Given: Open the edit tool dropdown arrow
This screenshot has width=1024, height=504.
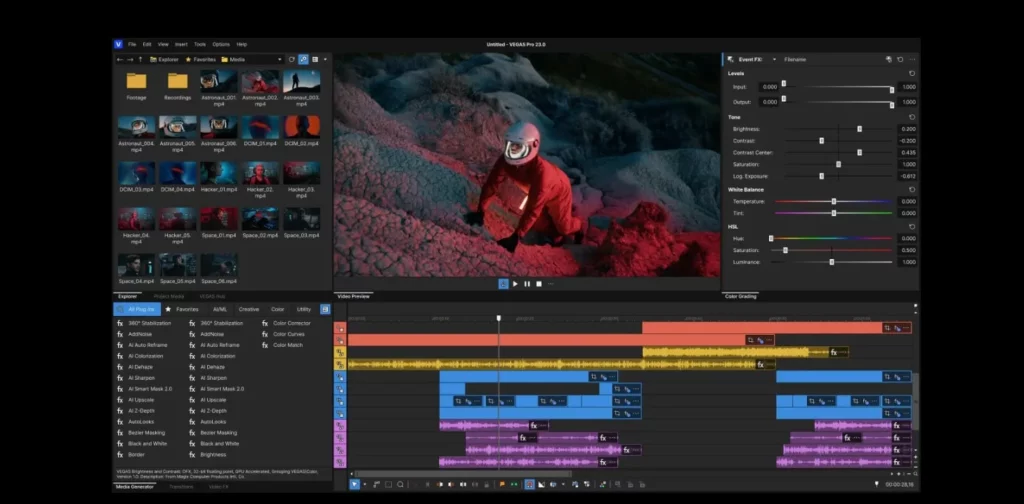Looking at the screenshot, I should tap(364, 484).
